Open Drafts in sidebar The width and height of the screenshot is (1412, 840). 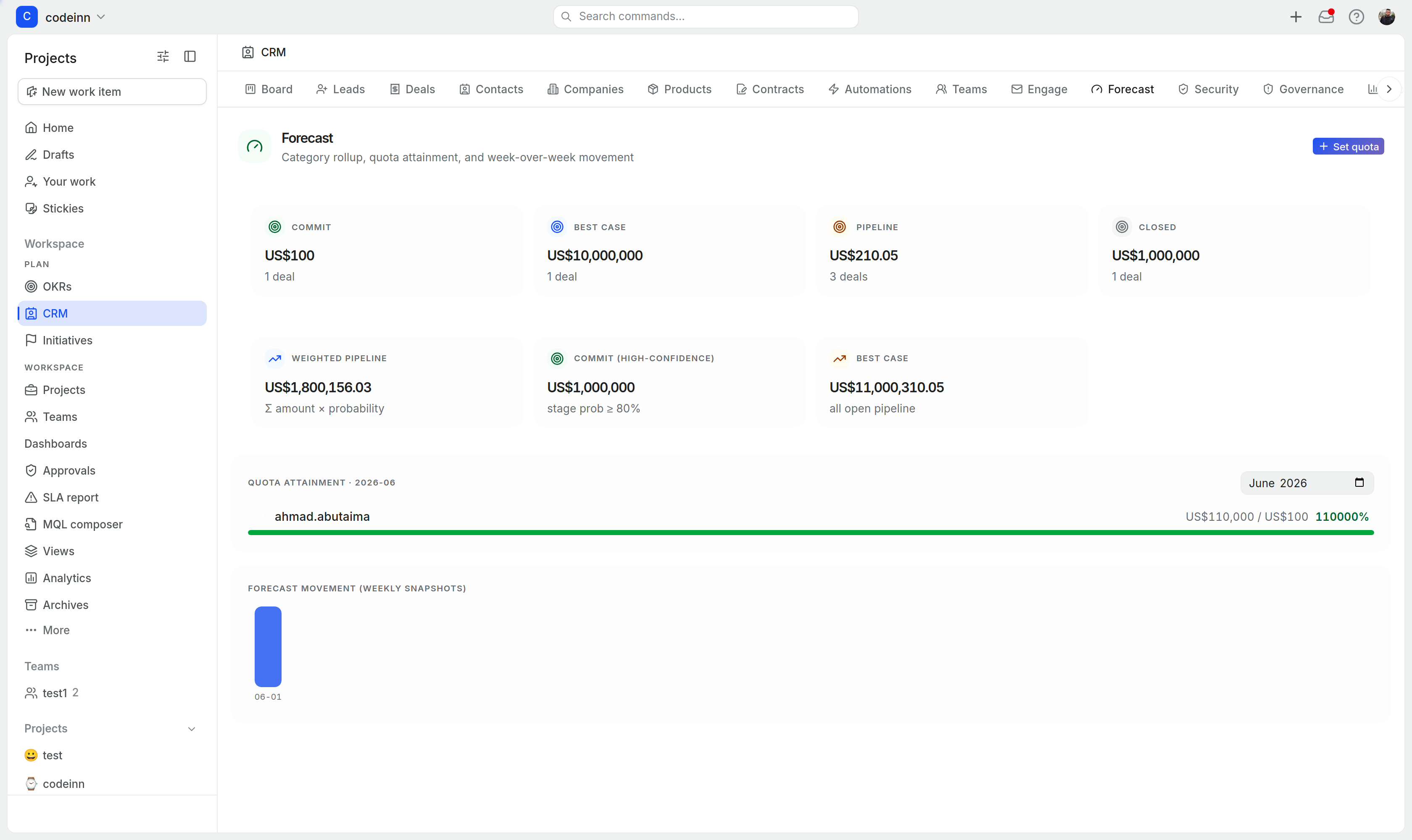(x=112, y=155)
